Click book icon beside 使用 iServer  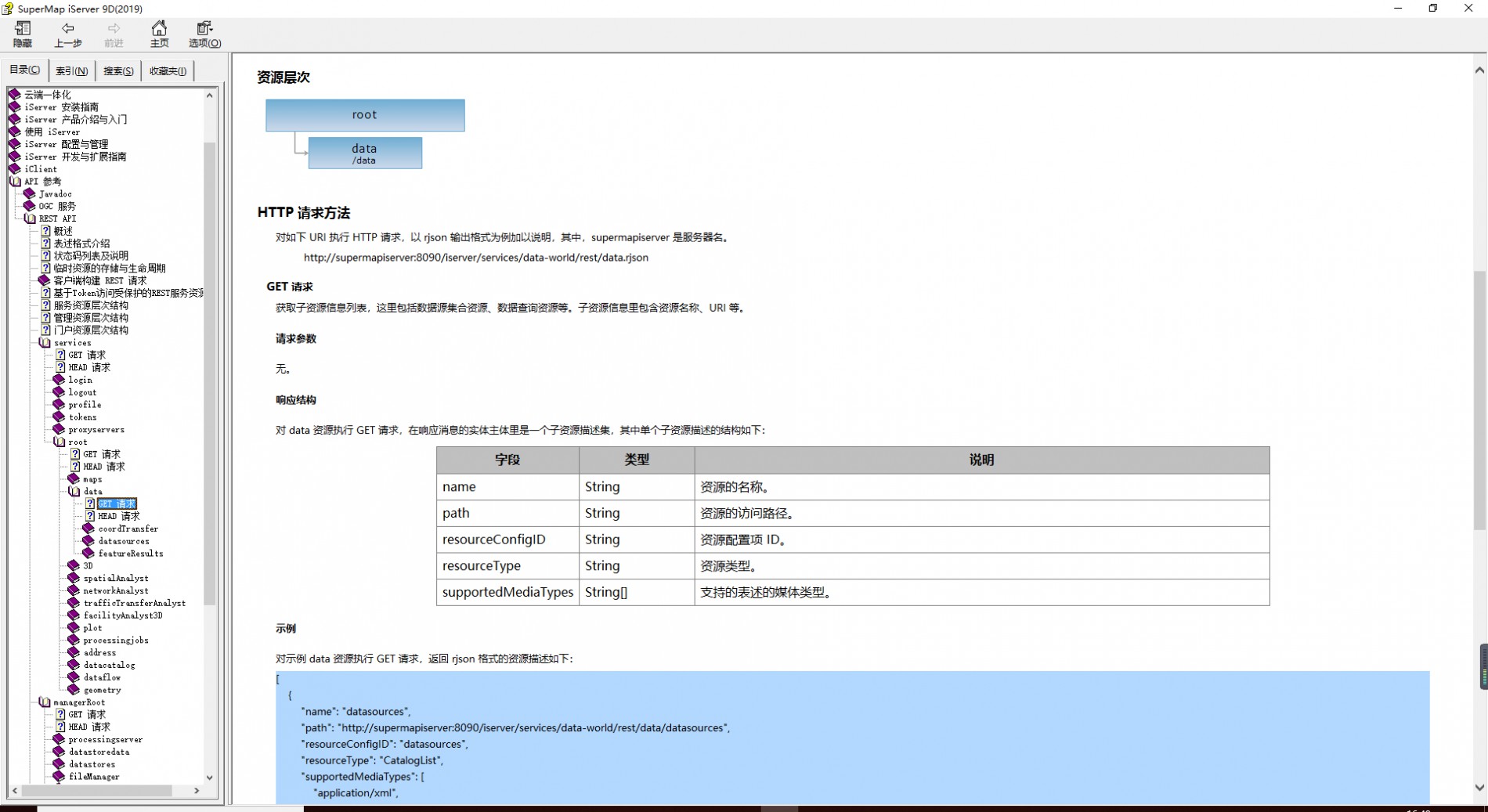coord(14,132)
